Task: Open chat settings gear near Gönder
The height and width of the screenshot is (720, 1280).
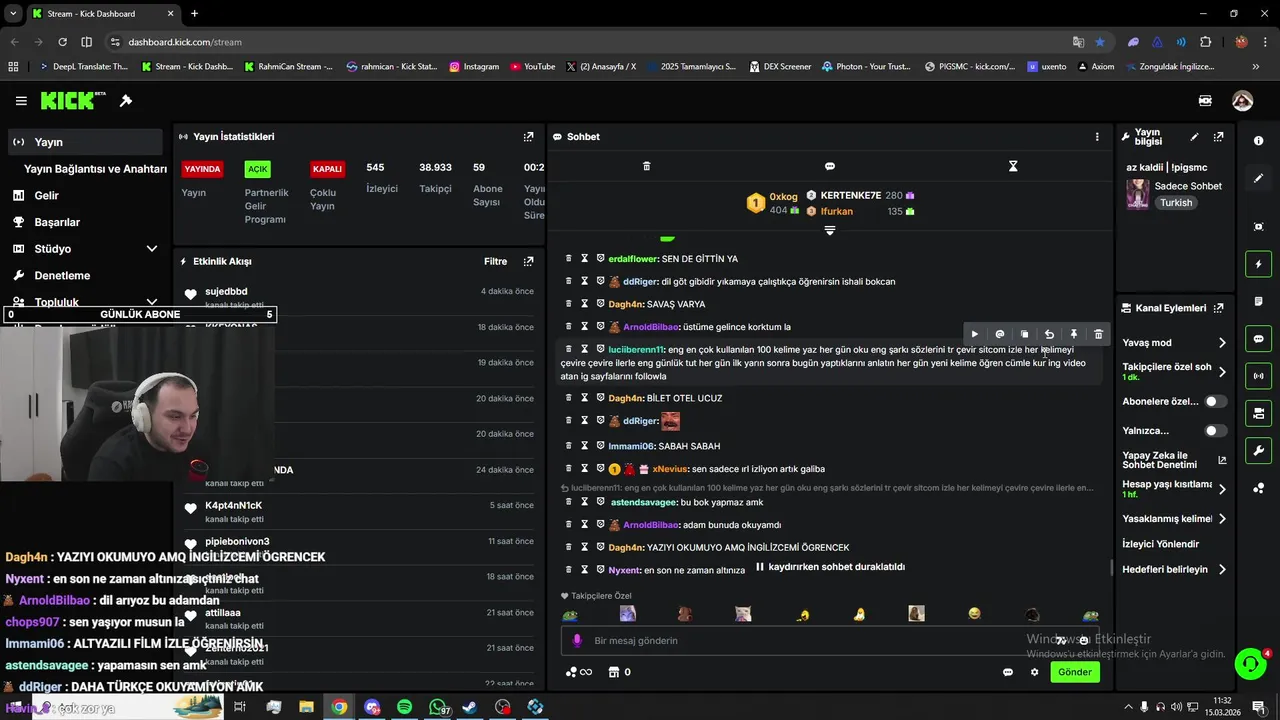Action: 1034,672
